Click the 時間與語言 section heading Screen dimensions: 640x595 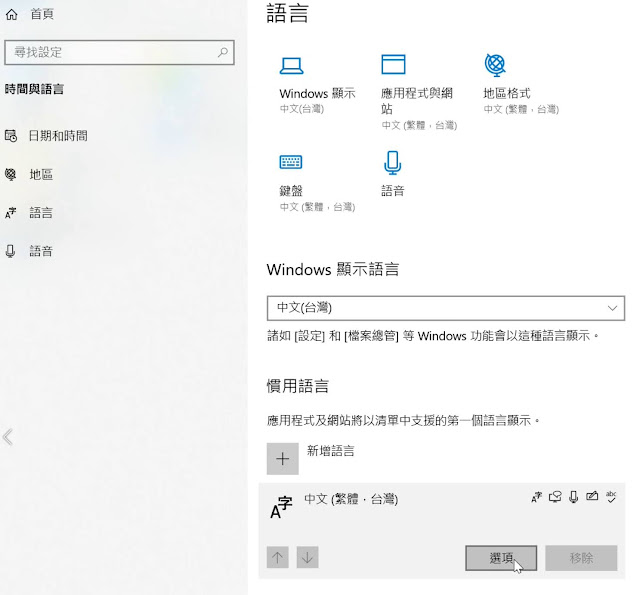tap(34, 89)
